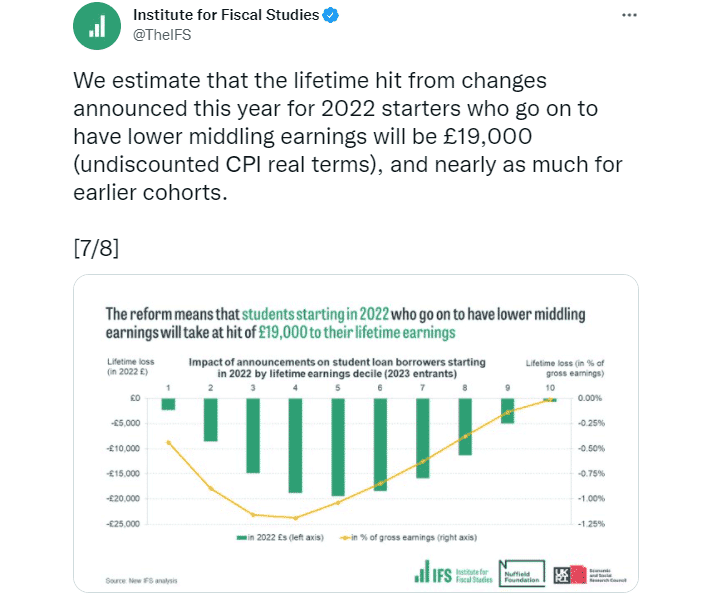Click the @TheIFS handle
The width and height of the screenshot is (713, 600).
pyautogui.click(x=162, y=35)
